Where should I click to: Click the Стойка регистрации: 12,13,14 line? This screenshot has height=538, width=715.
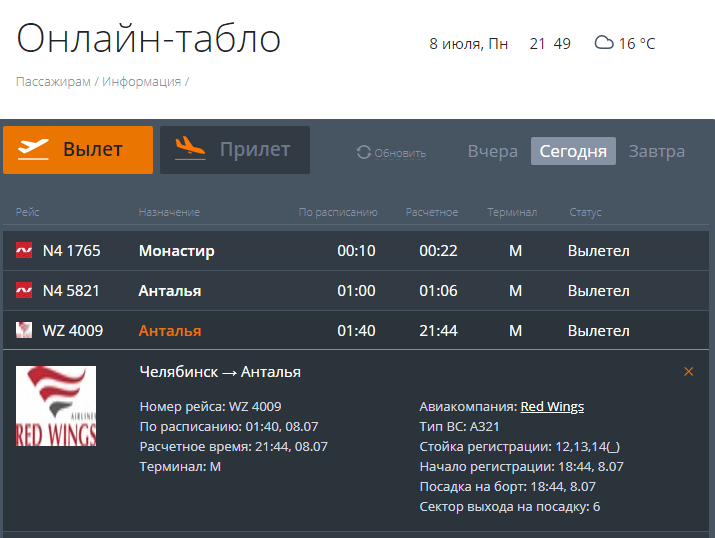pos(519,446)
